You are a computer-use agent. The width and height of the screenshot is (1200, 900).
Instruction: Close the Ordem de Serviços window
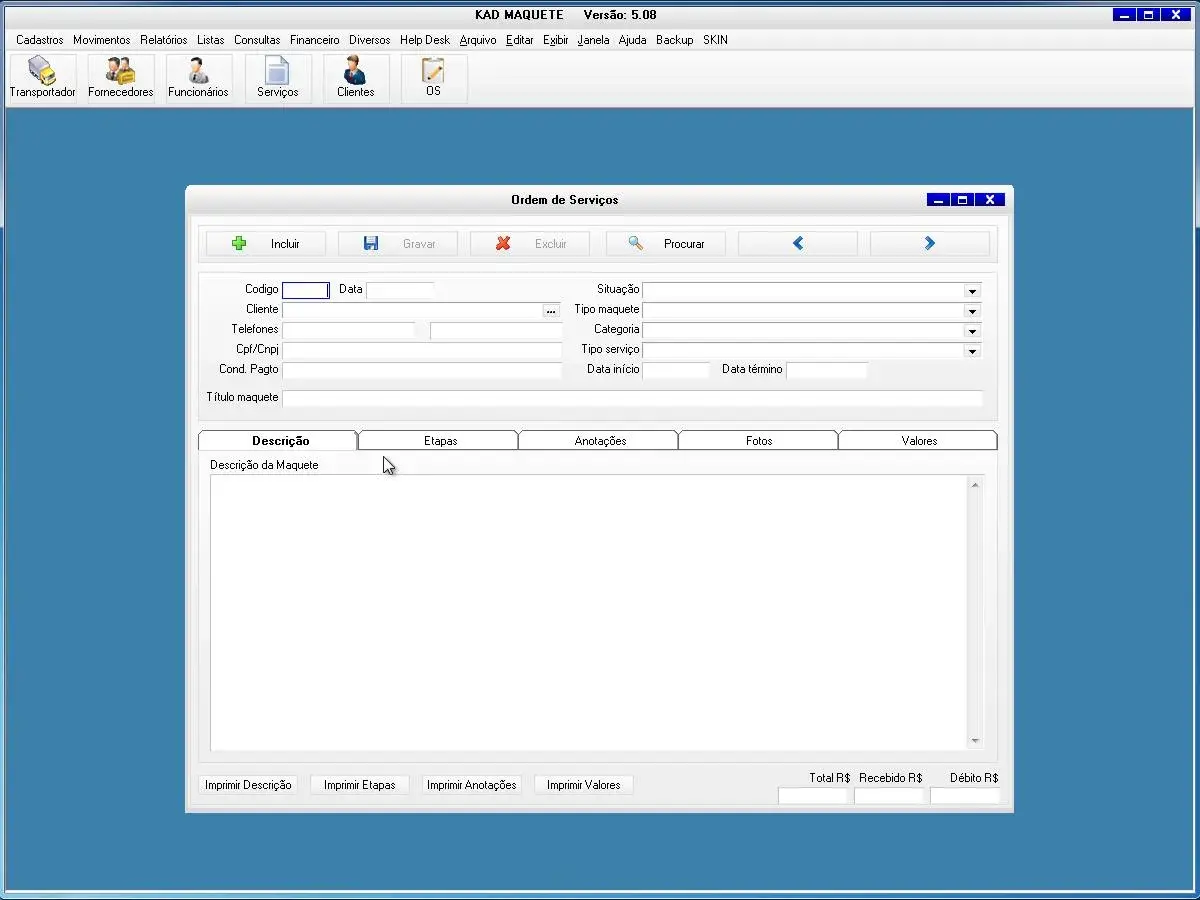pos(990,200)
